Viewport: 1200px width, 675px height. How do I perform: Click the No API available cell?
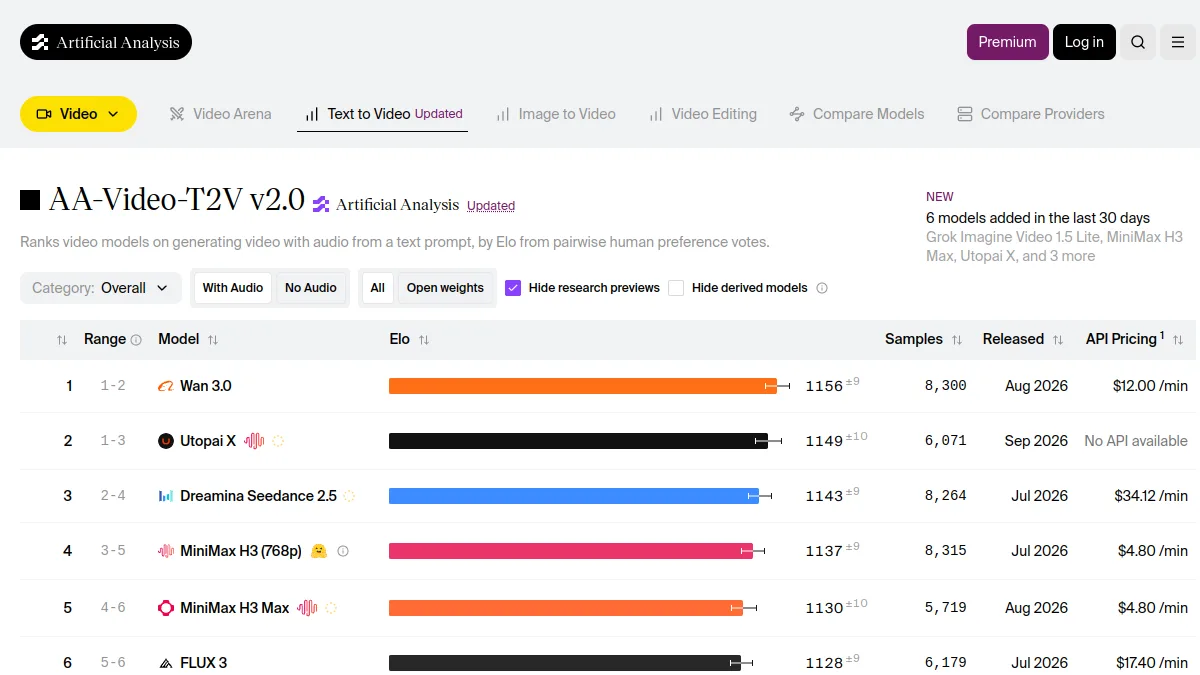click(1136, 441)
